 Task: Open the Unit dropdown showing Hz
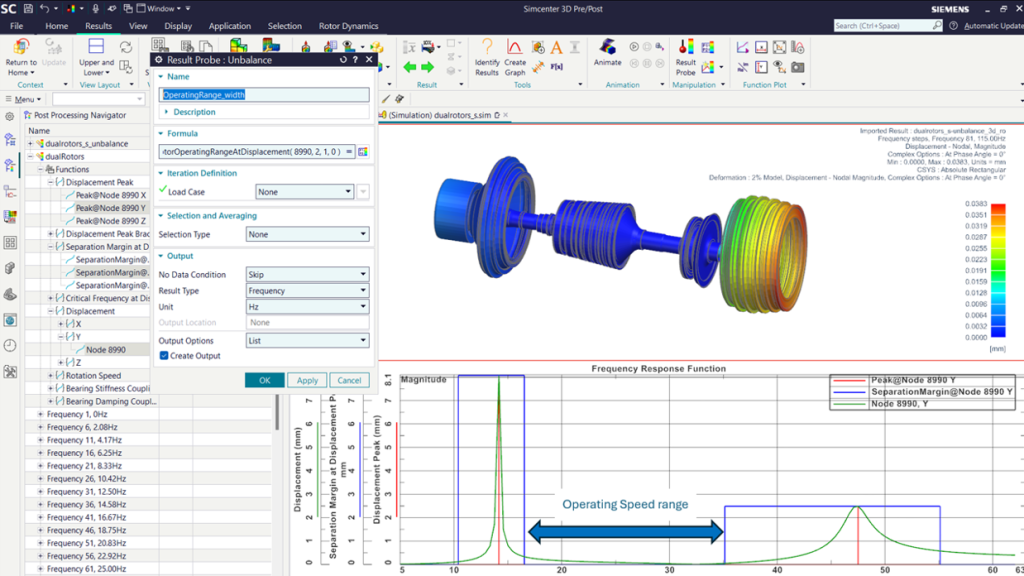pyautogui.click(x=307, y=307)
